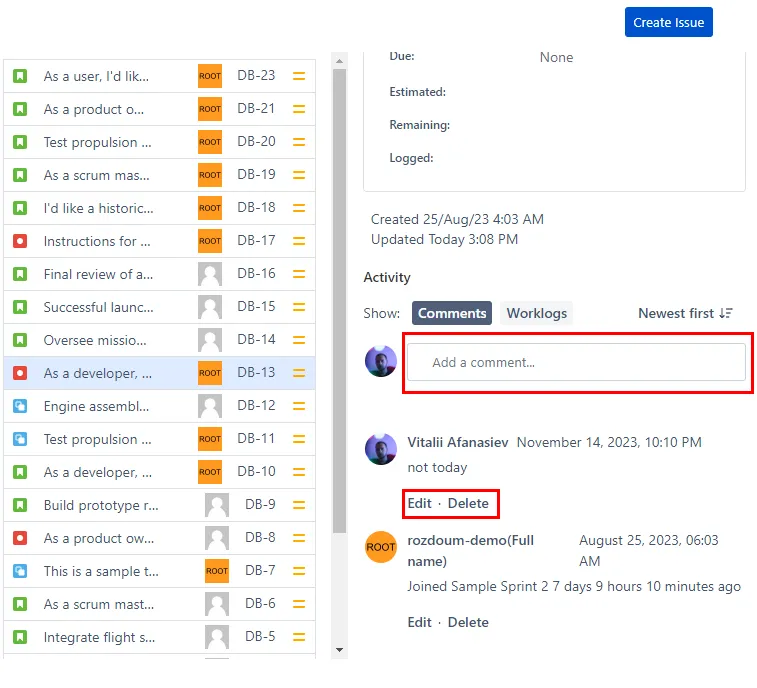Screen dimensions: 757x688
Task: Click the bug icon of DB-8
Action: [x=20, y=538]
